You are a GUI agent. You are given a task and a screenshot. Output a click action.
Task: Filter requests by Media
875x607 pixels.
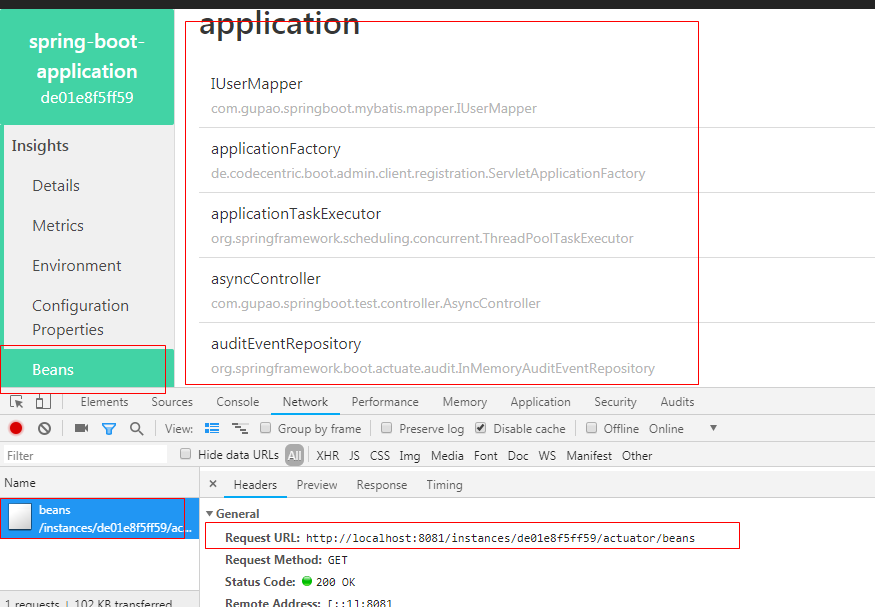tap(447, 456)
